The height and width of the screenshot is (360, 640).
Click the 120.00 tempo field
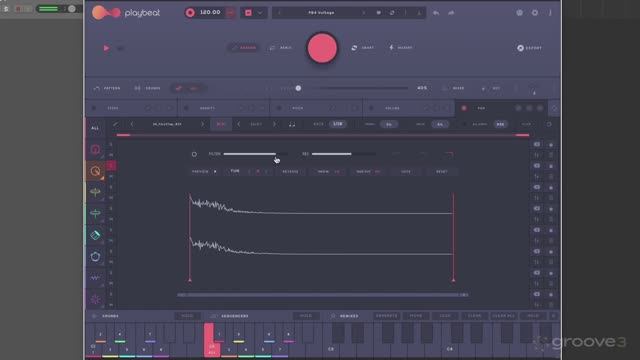[210, 12]
